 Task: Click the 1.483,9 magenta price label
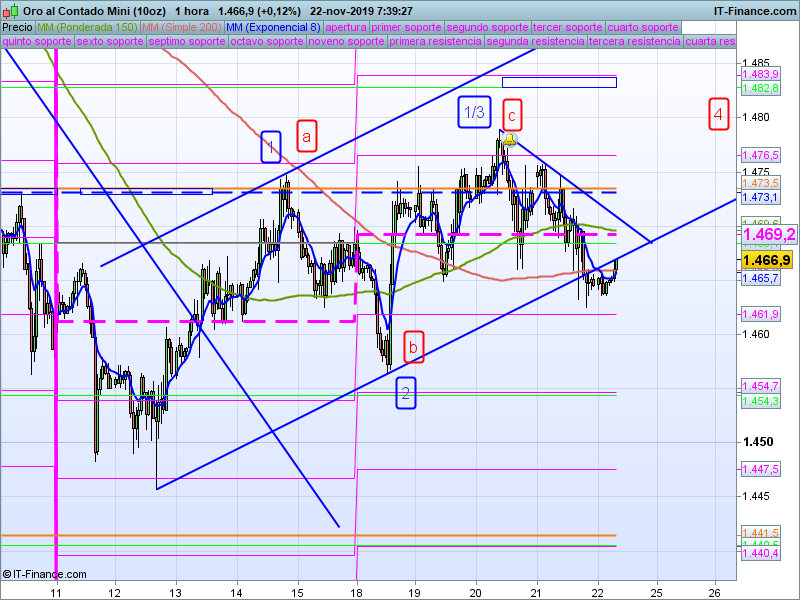click(760, 74)
